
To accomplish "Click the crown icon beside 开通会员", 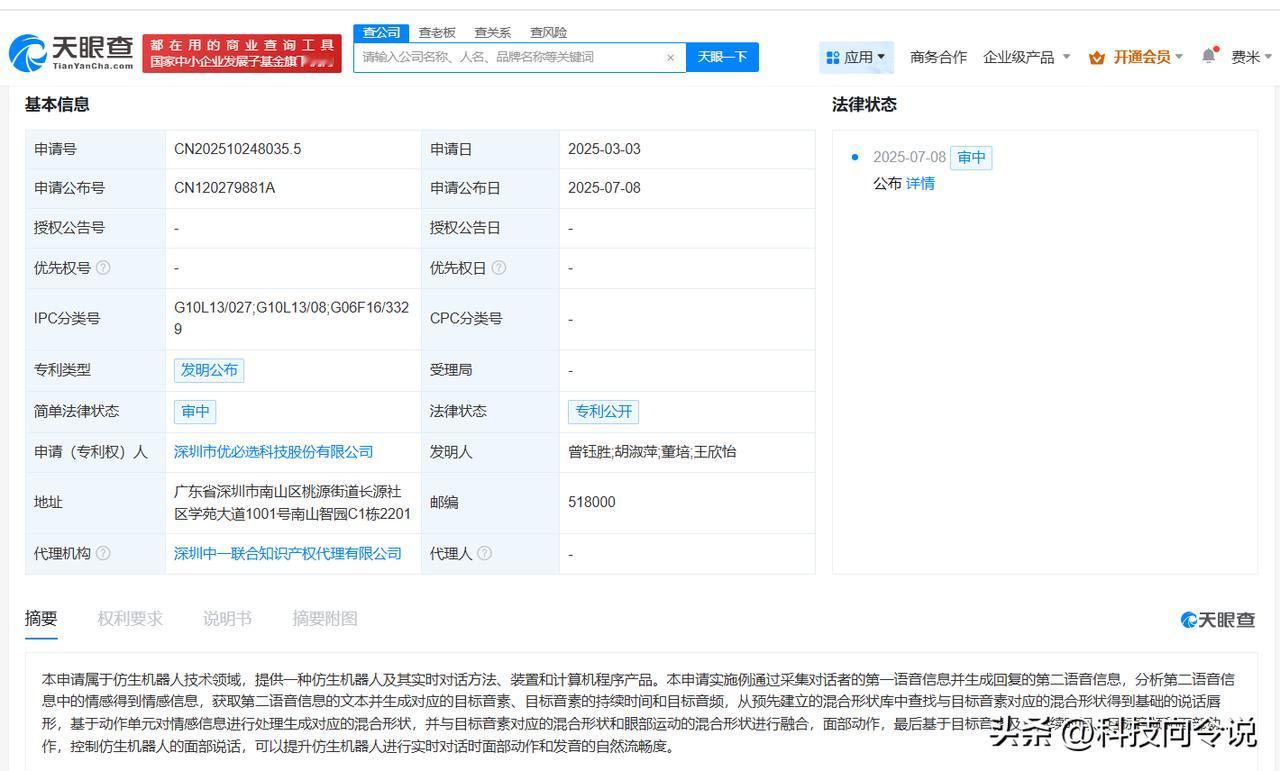I will pos(1097,57).
